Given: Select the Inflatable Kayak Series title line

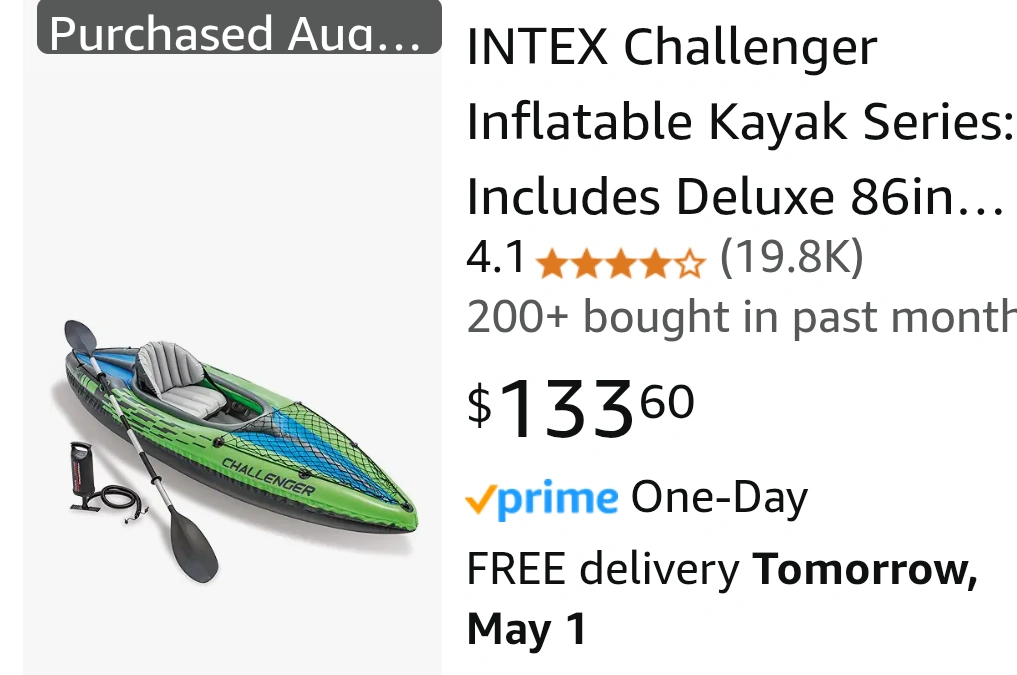Looking at the screenshot, I should tap(739, 121).
